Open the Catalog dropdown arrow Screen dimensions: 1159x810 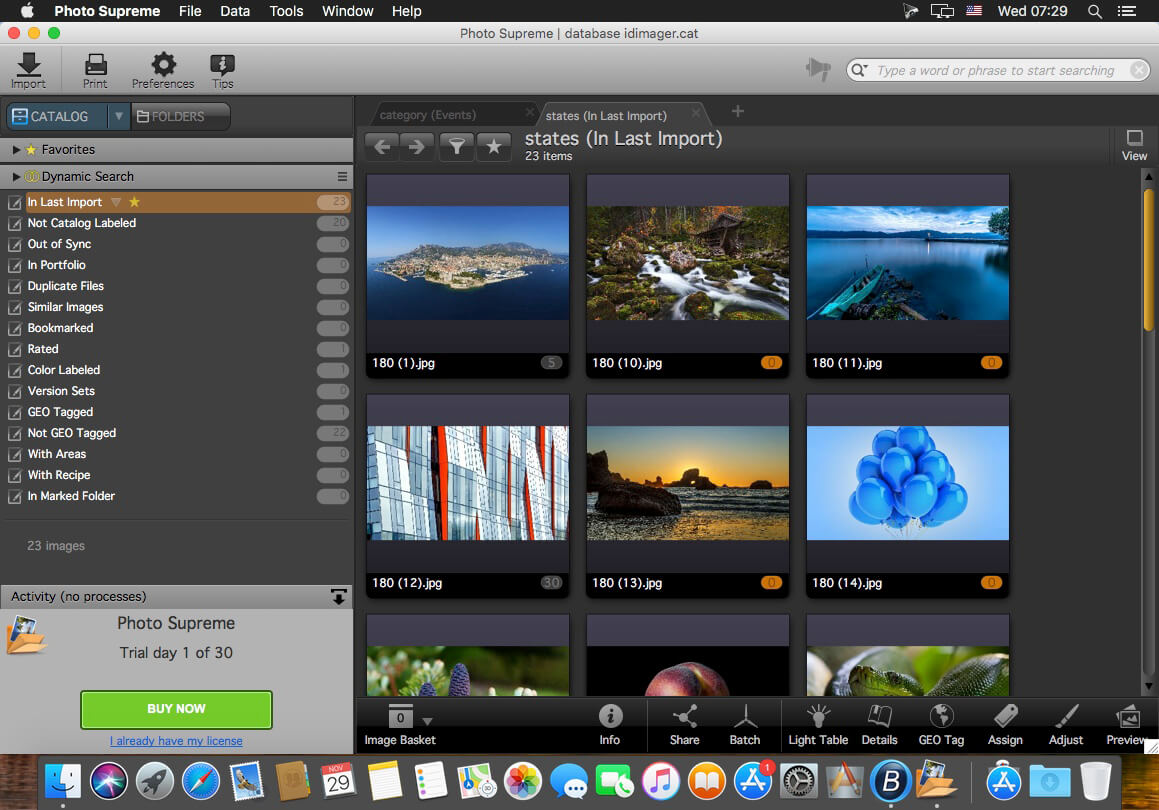(x=118, y=116)
